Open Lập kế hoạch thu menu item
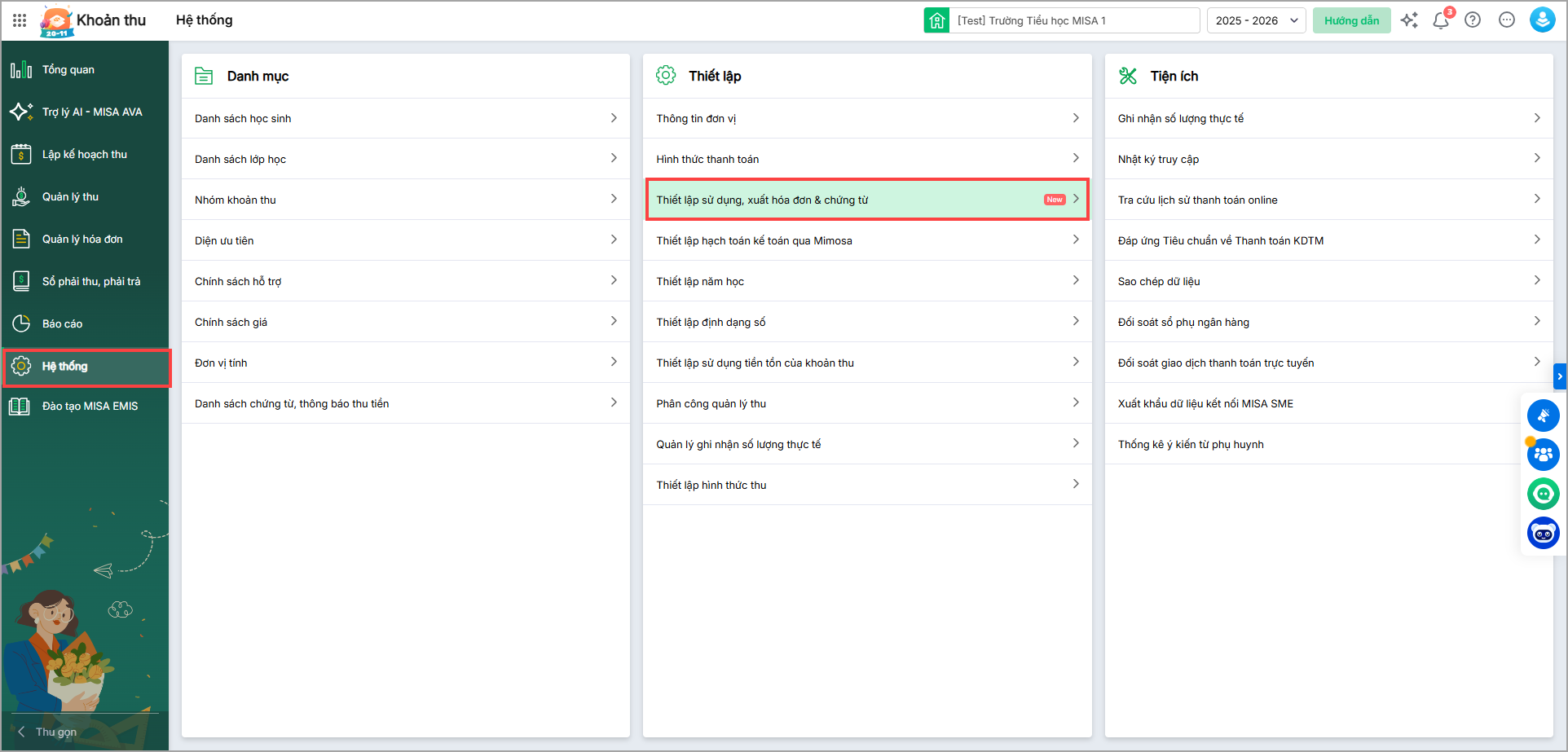 click(x=84, y=154)
